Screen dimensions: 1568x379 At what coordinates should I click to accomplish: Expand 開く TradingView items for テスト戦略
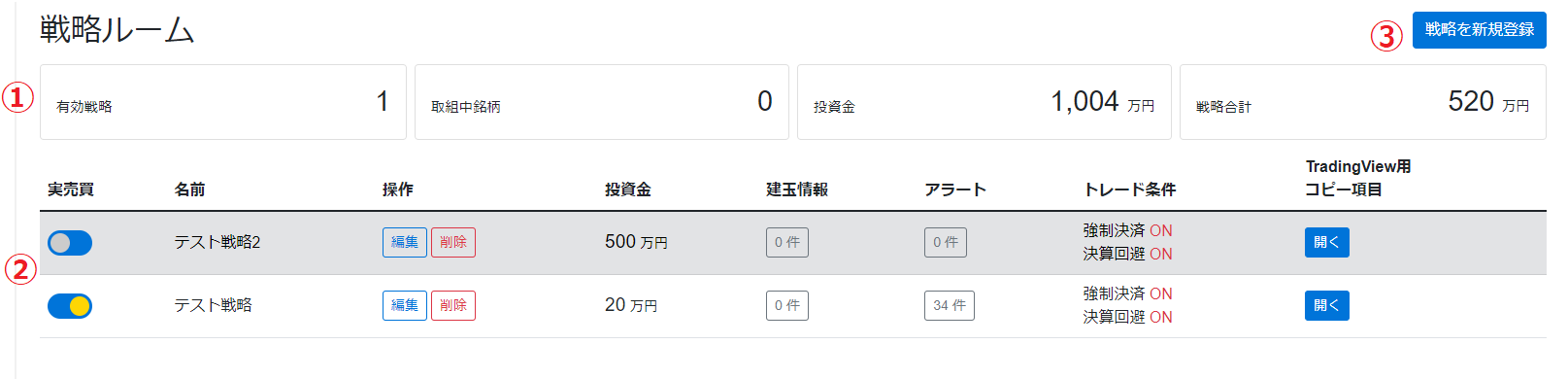pos(1327,306)
